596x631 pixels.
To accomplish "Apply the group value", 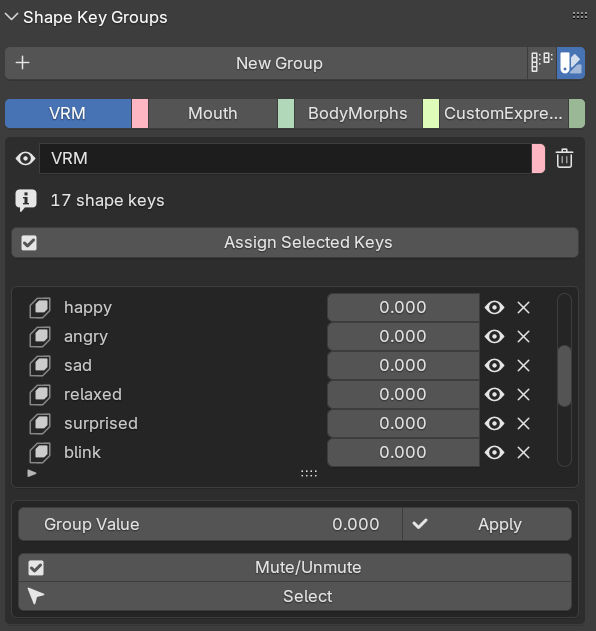I will (487, 524).
